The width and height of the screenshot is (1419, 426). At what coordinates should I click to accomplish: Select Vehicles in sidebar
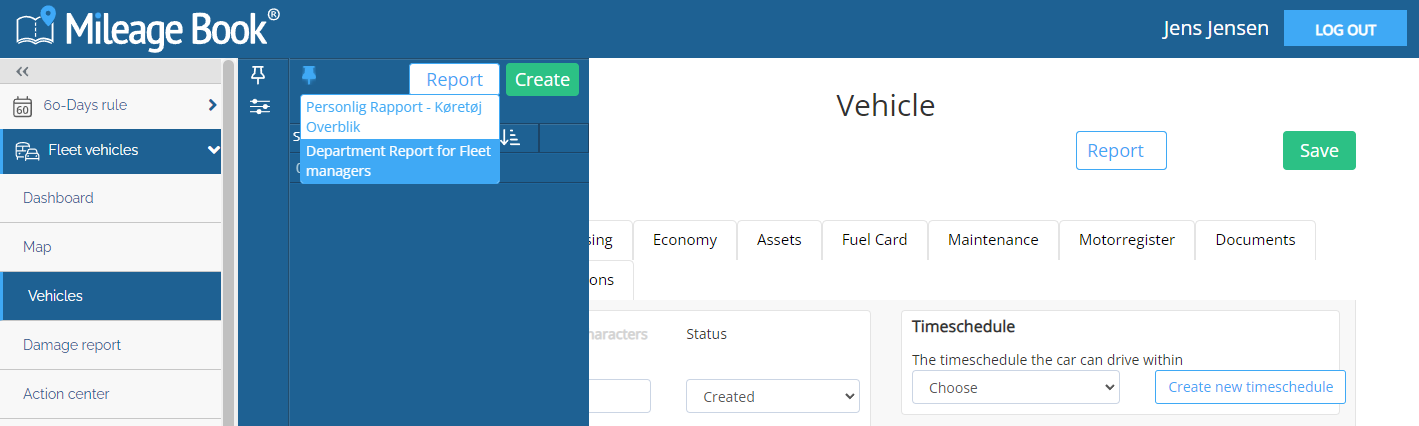(110, 296)
